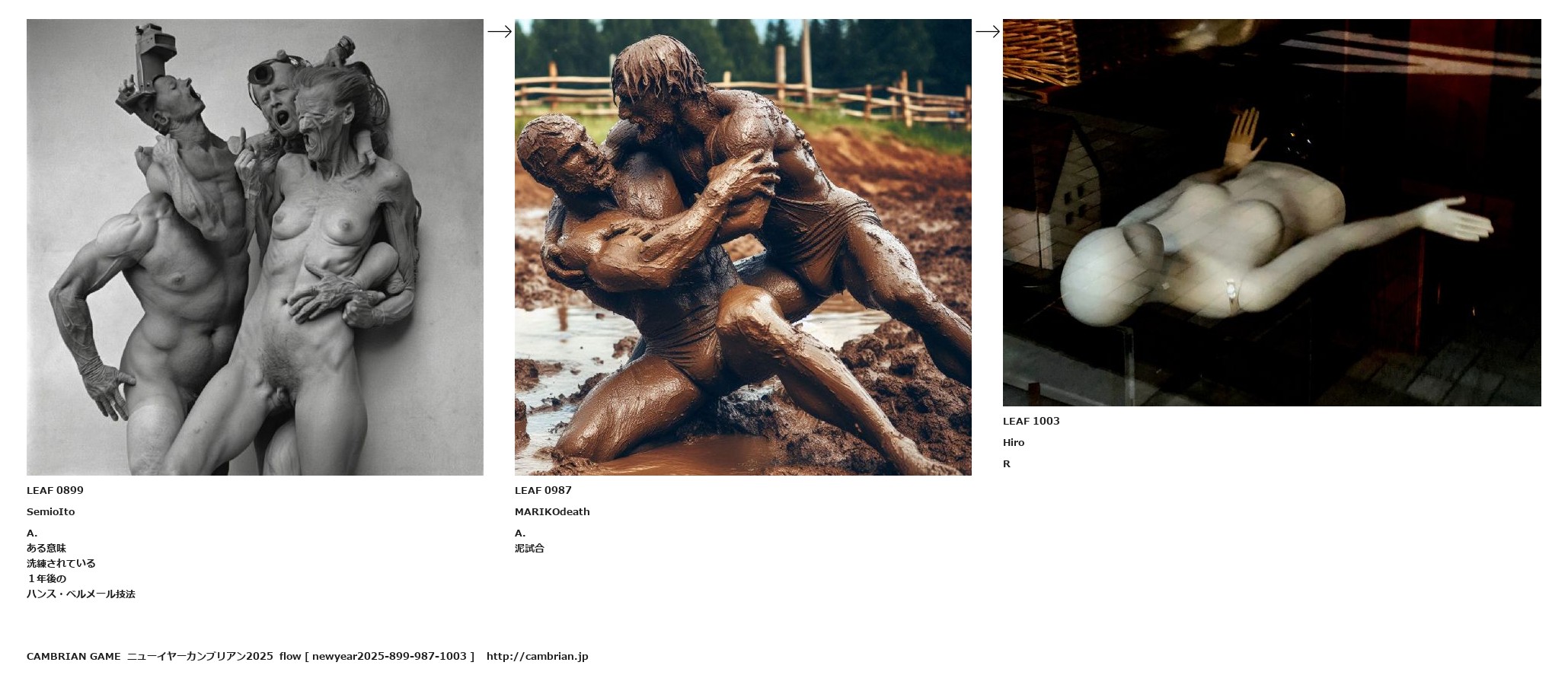The height and width of the screenshot is (675, 1568).
Task: Click the LEAF 0899 label
Action: click(x=55, y=490)
